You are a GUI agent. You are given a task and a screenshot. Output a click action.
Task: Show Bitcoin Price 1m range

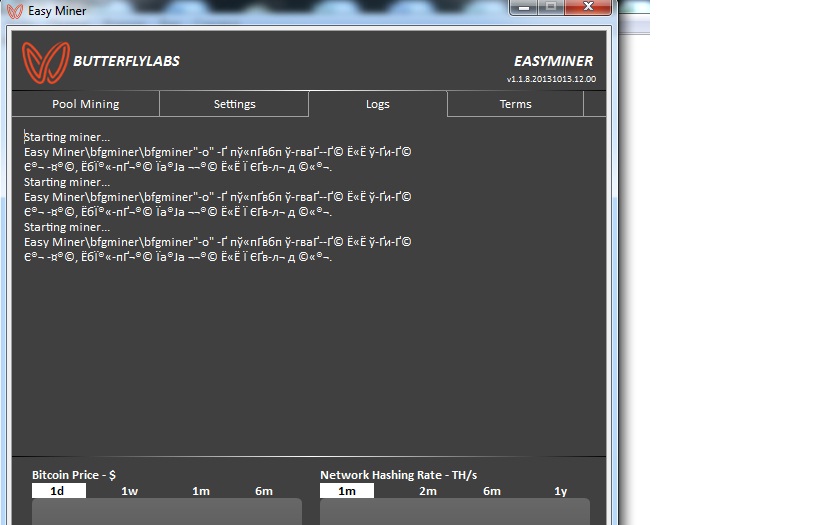201,491
